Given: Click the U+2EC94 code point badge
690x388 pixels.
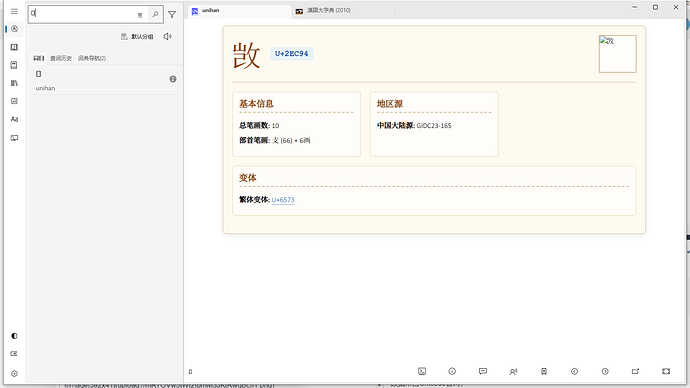Looking at the screenshot, I should pos(291,54).
